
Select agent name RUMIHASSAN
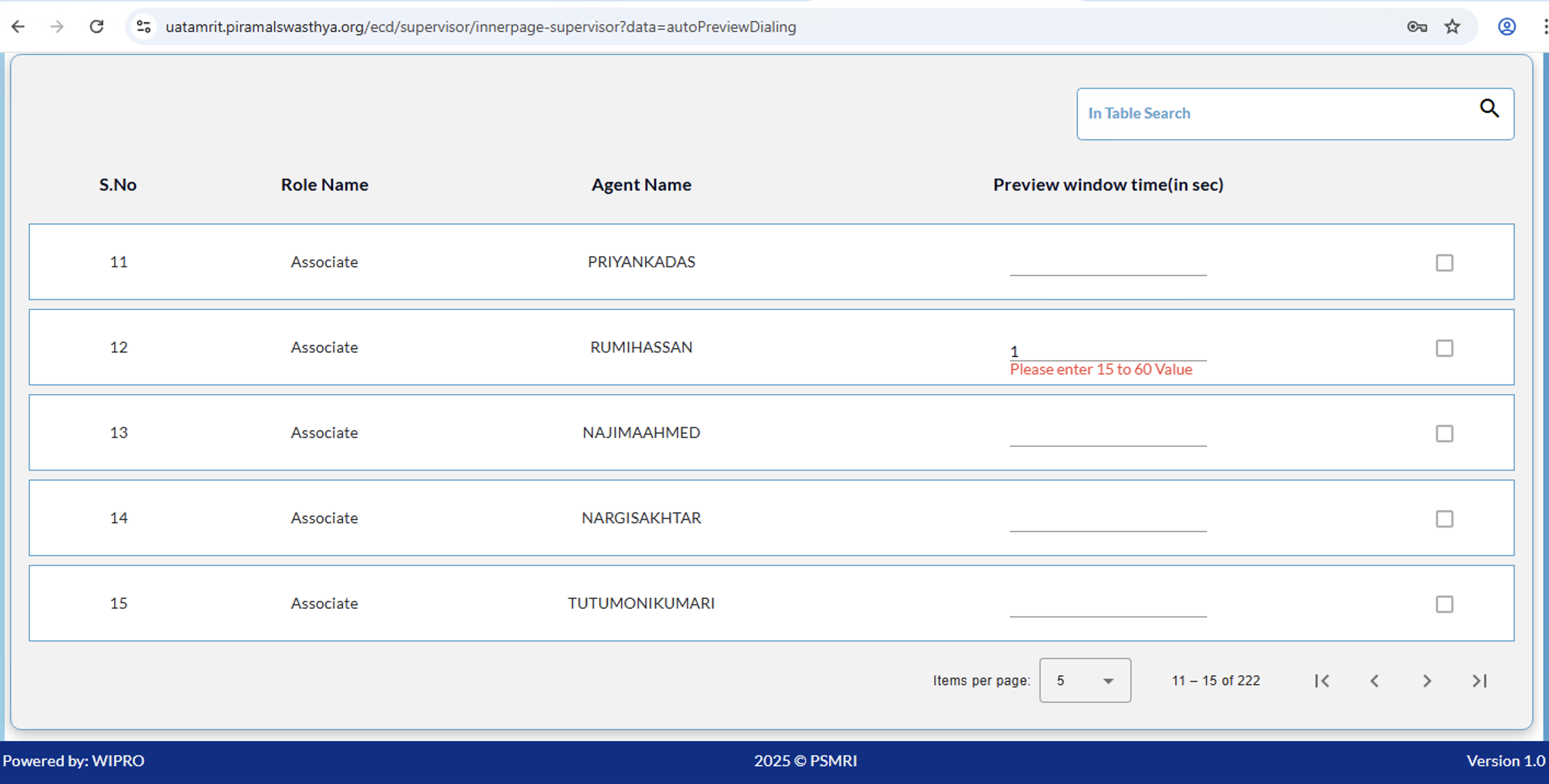point(641,347)
